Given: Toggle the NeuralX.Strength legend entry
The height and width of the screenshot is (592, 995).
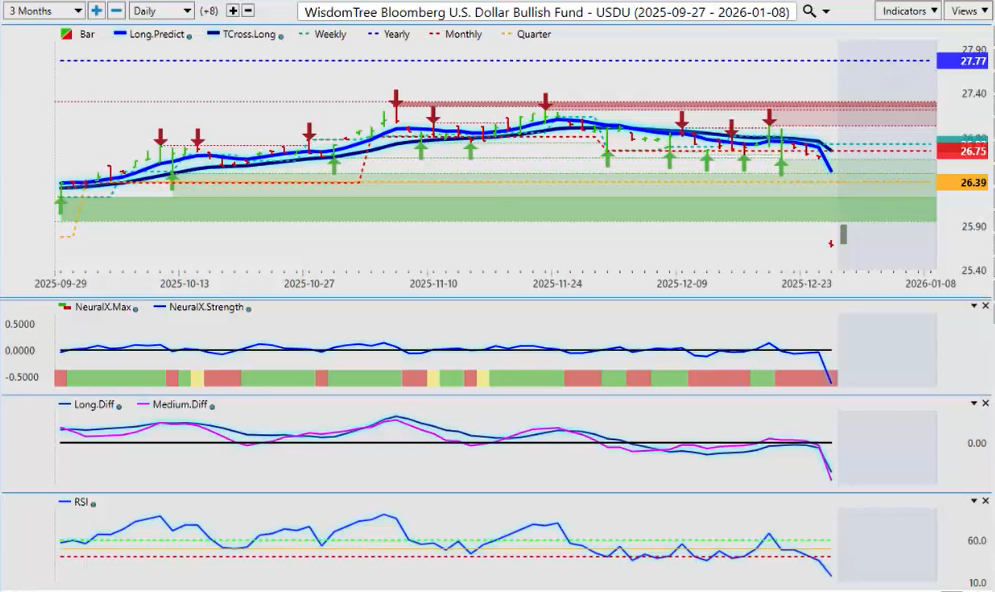Looking at the screenshot, I should [x=206, y=308].
